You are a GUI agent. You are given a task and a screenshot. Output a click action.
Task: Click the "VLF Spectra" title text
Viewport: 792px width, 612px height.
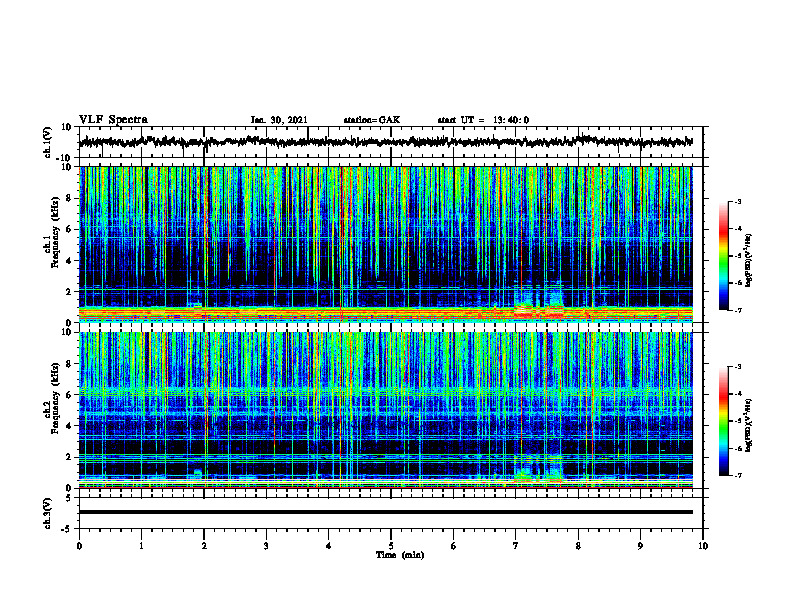point(113,120)
